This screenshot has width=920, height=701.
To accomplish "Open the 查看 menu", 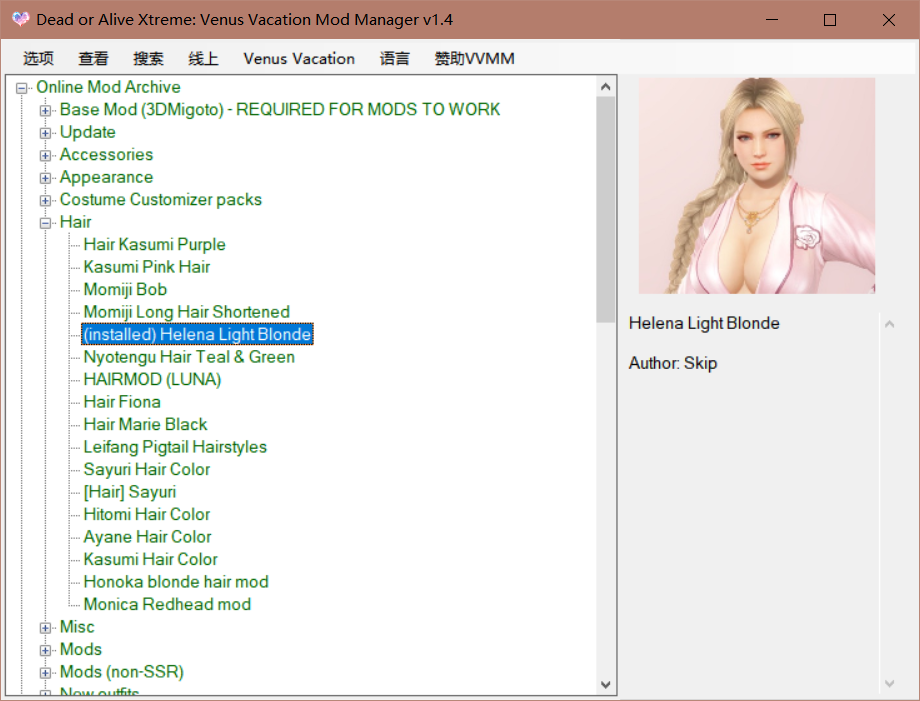I will [x=93, y=59].
